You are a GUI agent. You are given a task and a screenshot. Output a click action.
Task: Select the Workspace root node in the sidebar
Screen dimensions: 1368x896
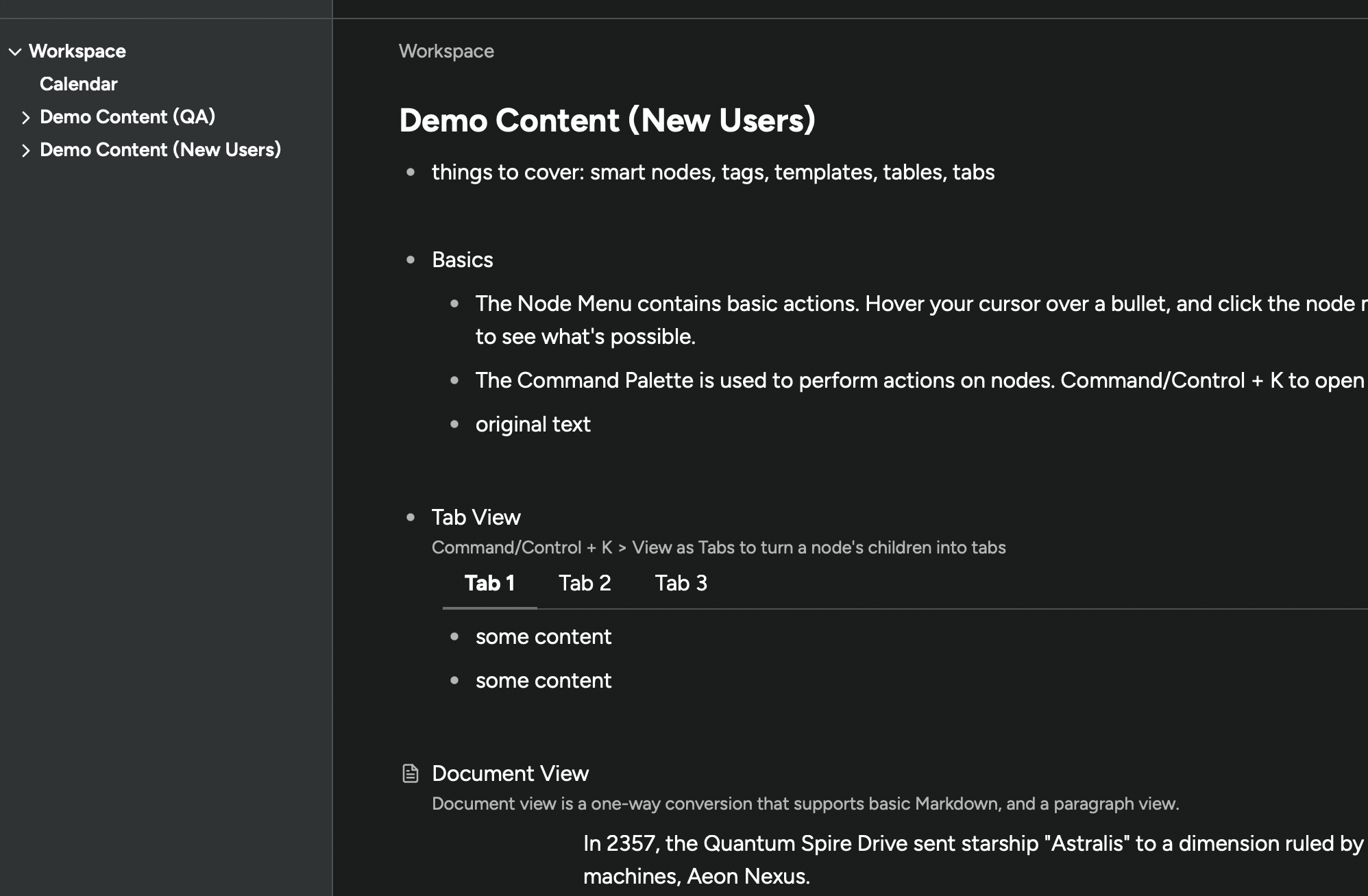[78, 51]
